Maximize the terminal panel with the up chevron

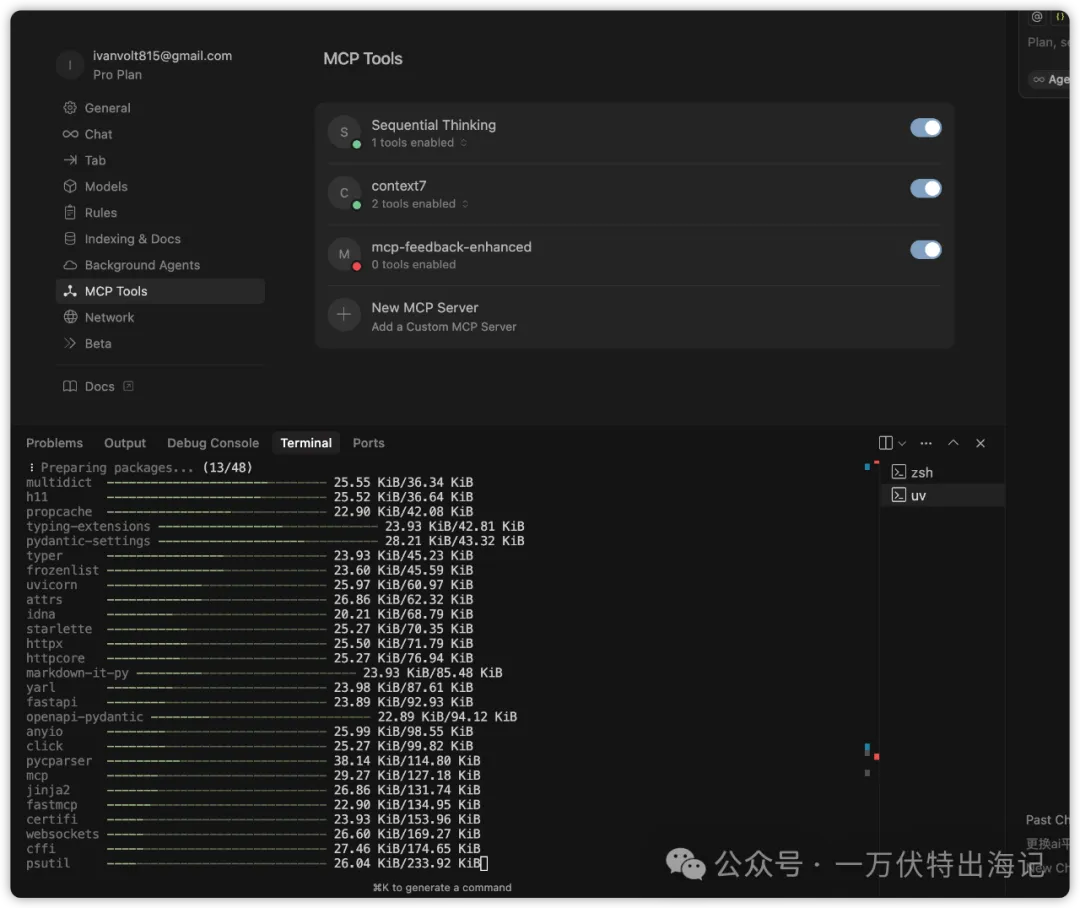pyautogui.click(x=953, y=443)
